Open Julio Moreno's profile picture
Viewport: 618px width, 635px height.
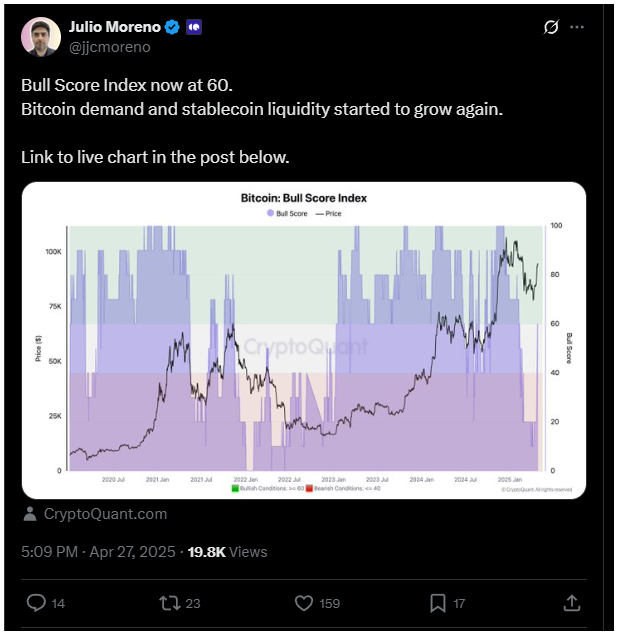[x=41, y=36]
